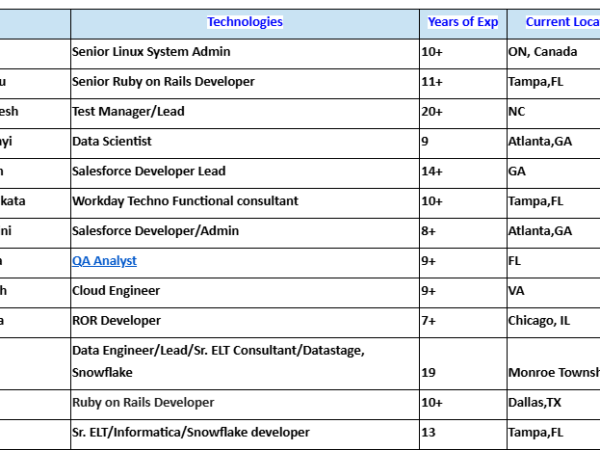600x450 pixels.
Task: Click Tampa,FL in the Sr. ELT/Informatica row
Action: (x=554, y=434)
